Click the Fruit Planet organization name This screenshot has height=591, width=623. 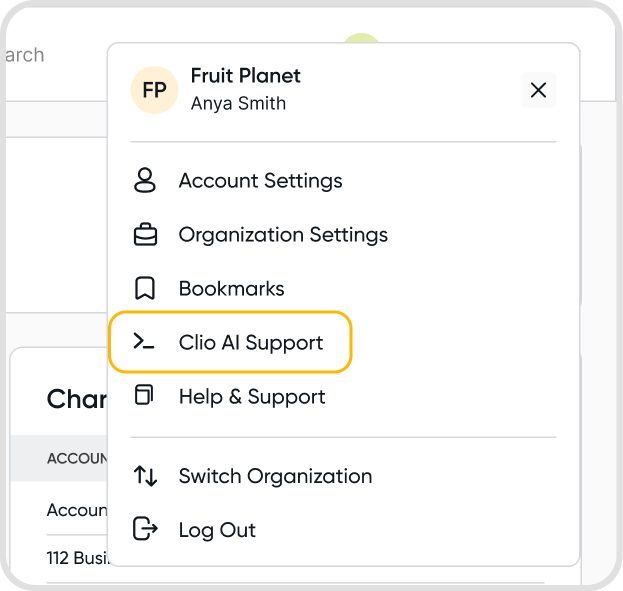tap(245, 76)
